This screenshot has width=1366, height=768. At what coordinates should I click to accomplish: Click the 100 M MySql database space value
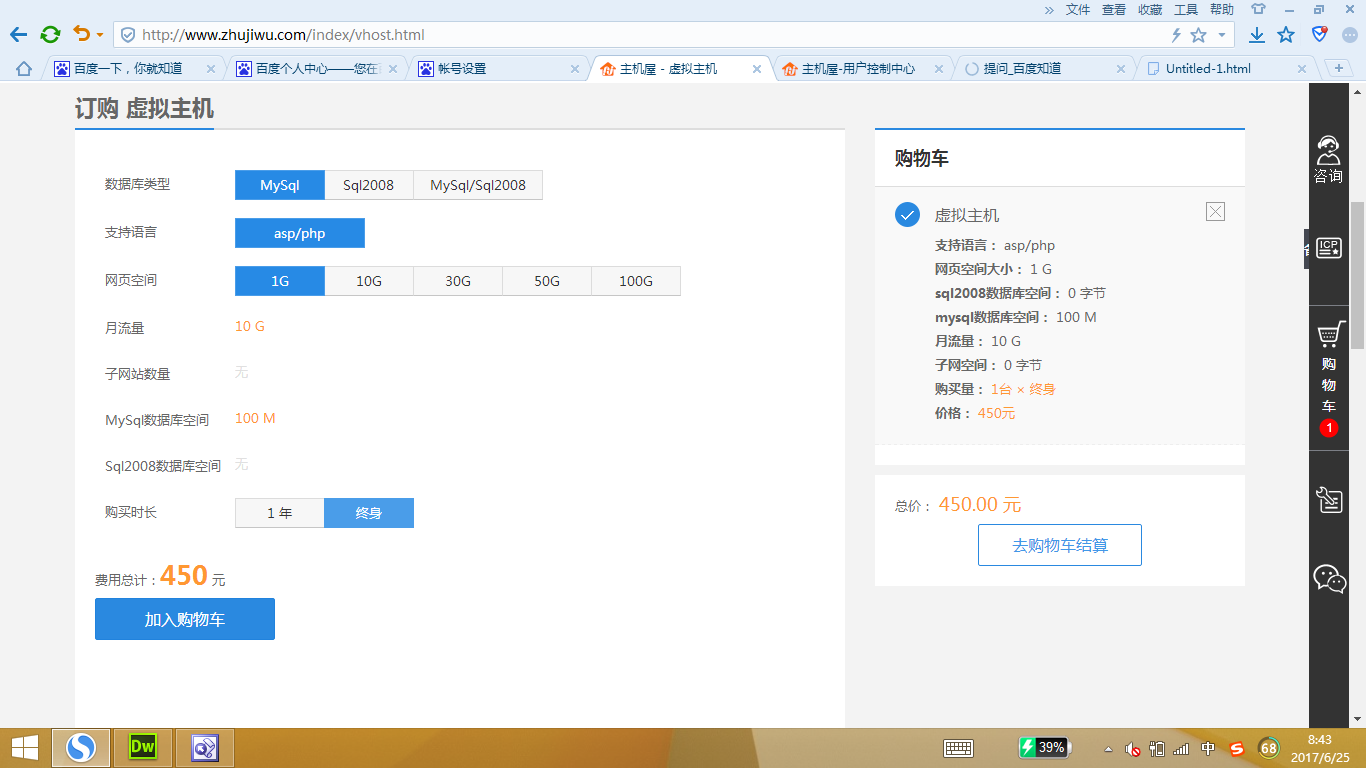tap(255, 418)
